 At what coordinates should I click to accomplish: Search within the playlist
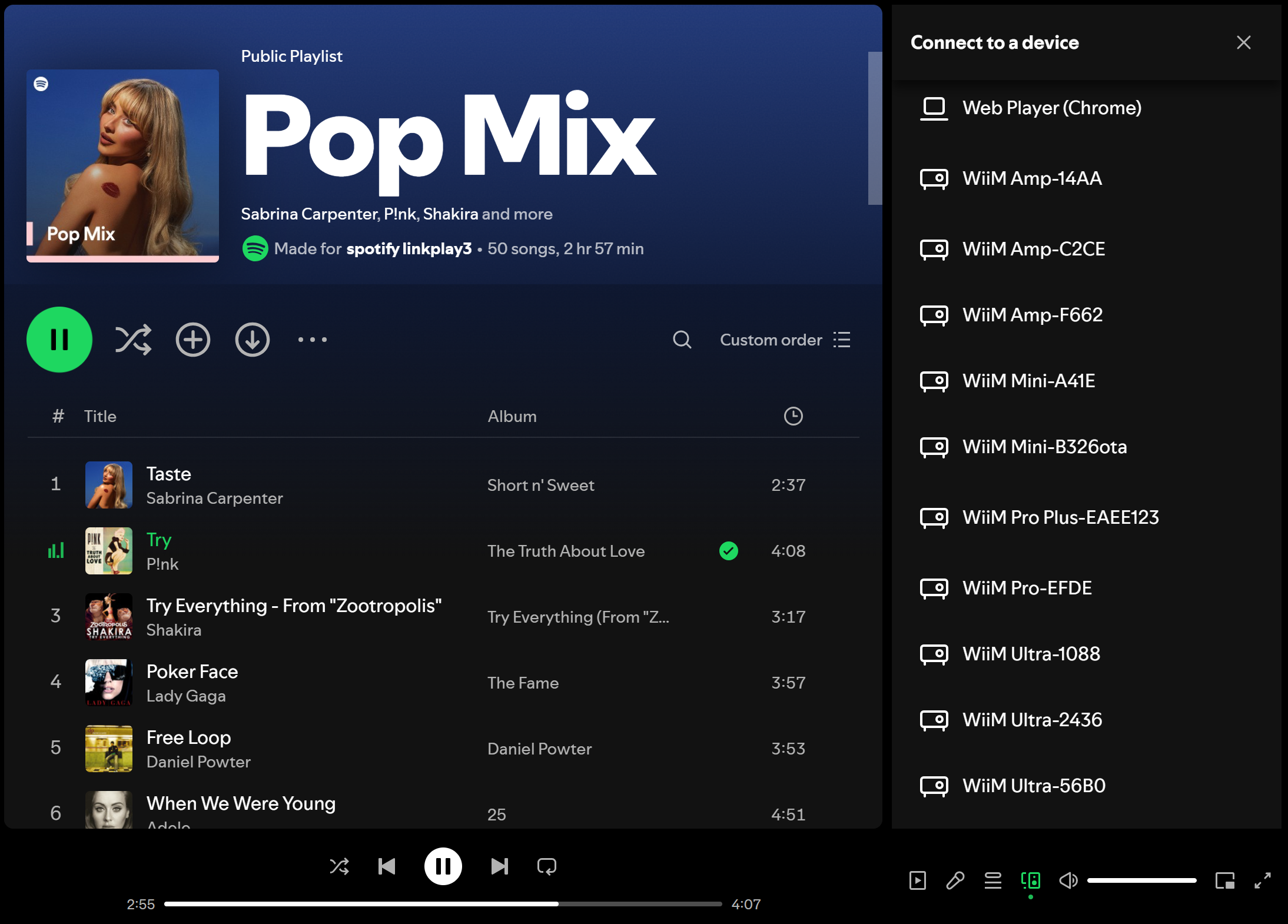[682, 340]
